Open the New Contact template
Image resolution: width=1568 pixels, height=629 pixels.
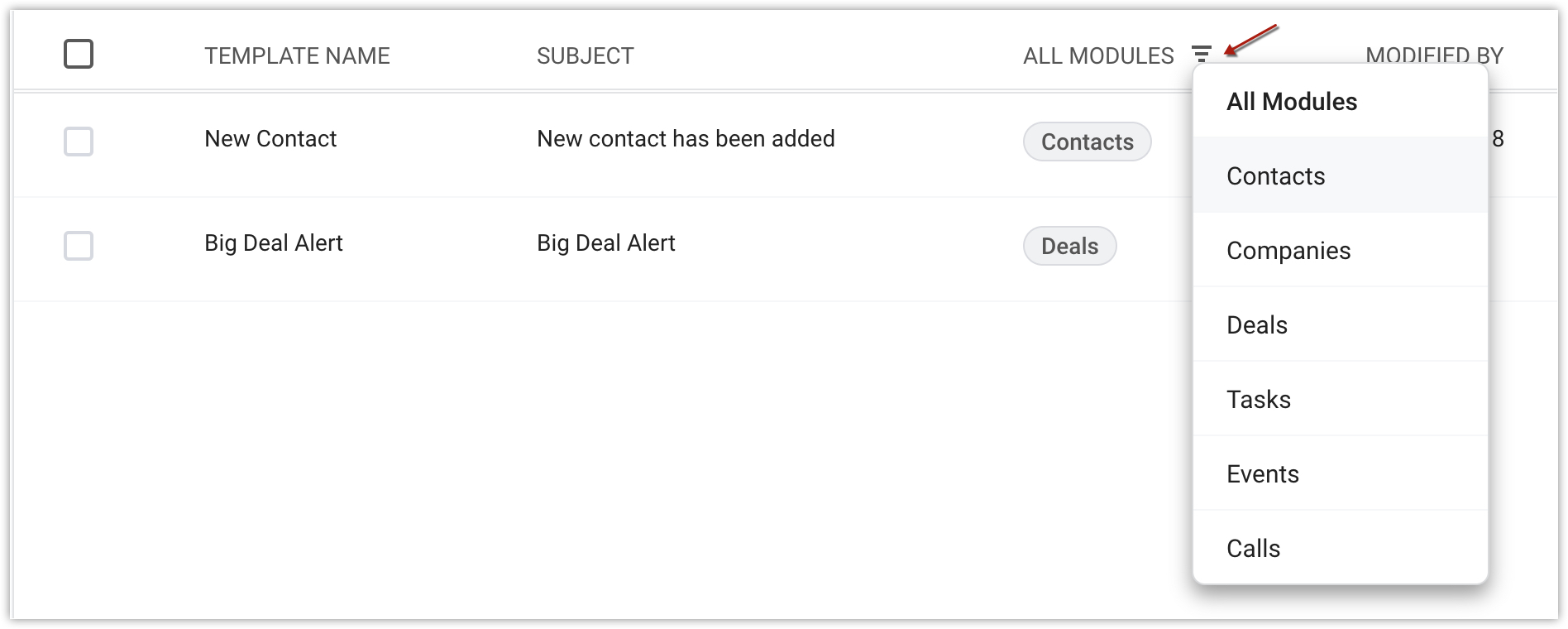tap(270, 139)
